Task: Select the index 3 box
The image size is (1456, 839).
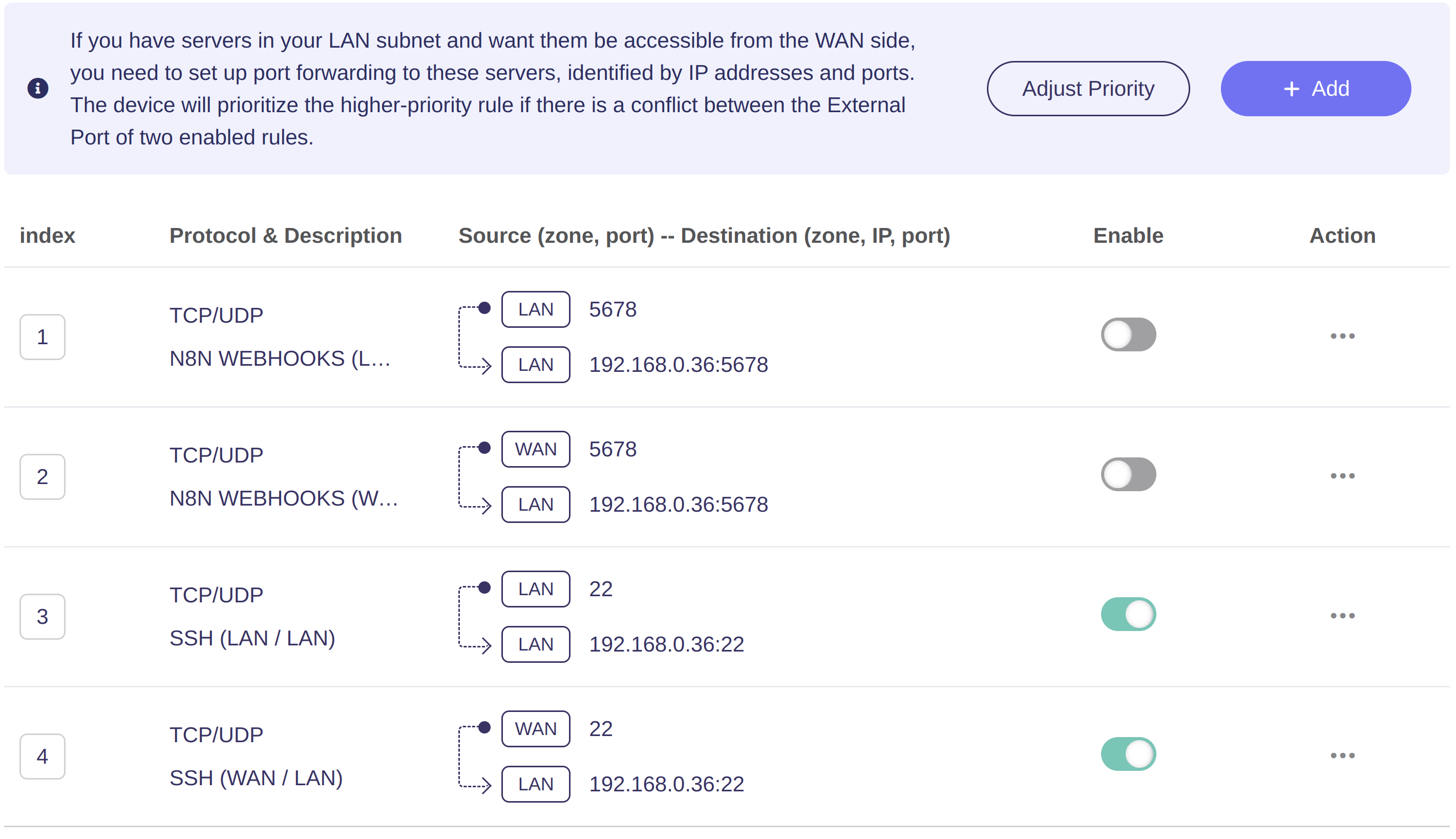Action: 43,617
